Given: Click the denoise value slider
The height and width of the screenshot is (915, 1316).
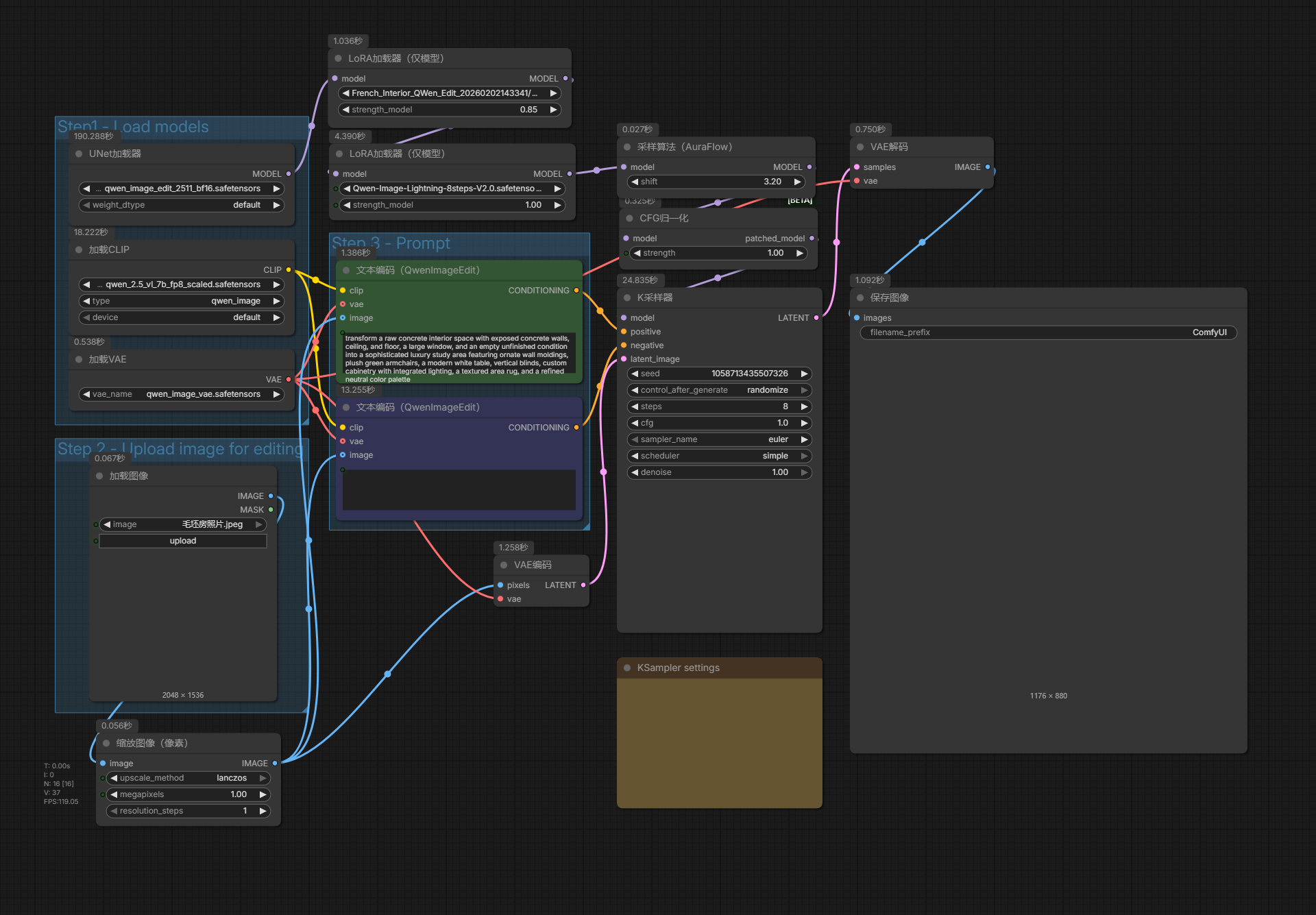Looking at the screenshot, I should 719,472.
